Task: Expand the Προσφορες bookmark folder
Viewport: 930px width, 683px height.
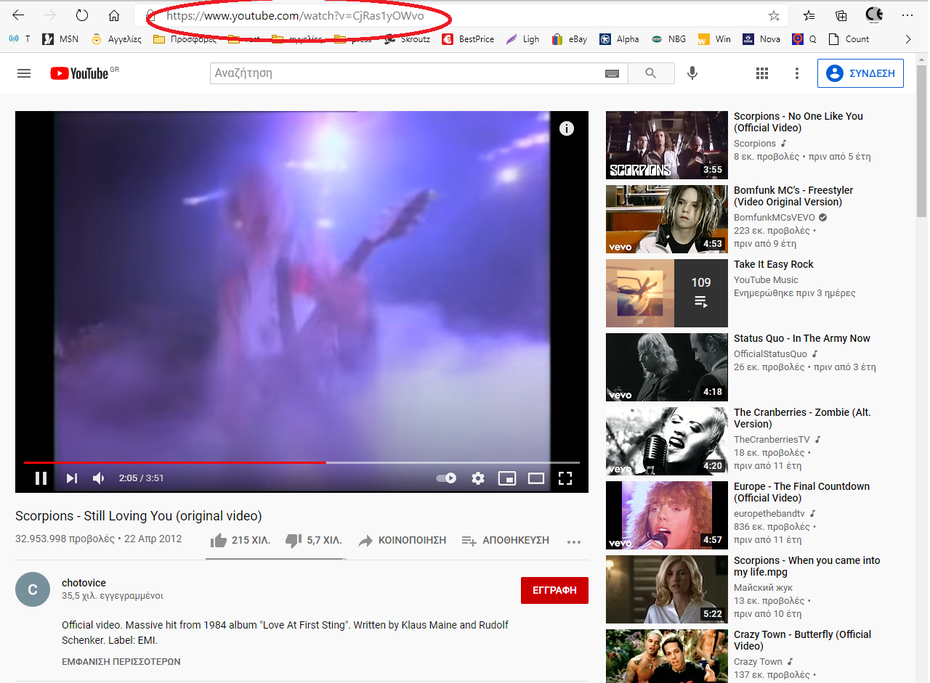Action: pyautogui.click(x=184, y=39)
